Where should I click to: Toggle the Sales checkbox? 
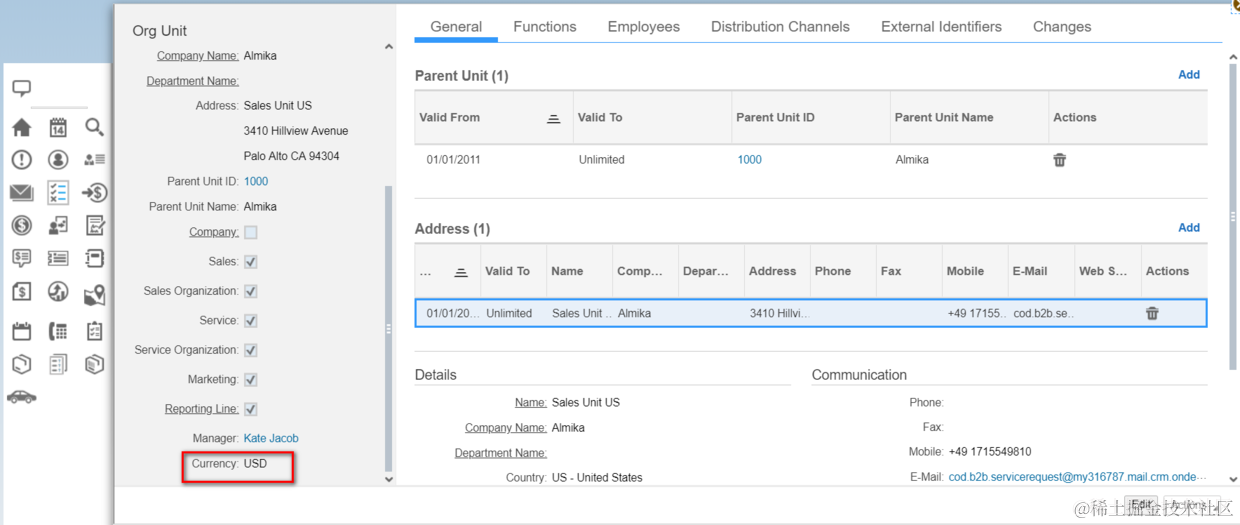[250, 262]
